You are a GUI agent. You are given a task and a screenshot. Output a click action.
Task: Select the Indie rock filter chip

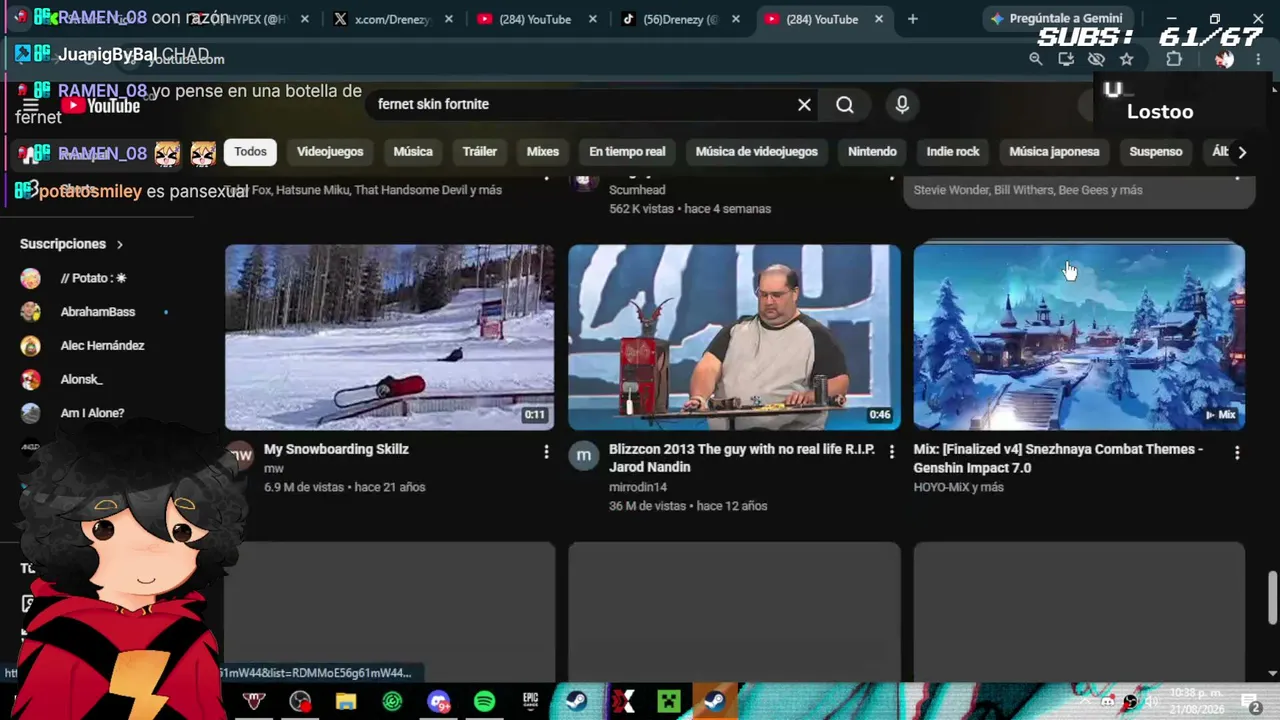pyautogui.click(x=953, y=152)
